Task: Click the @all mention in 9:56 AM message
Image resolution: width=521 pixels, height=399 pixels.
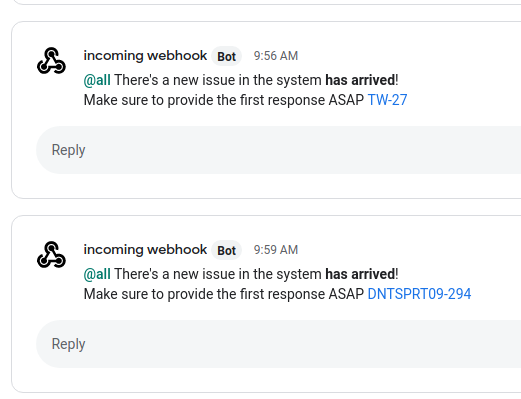Action: (97, 80)
